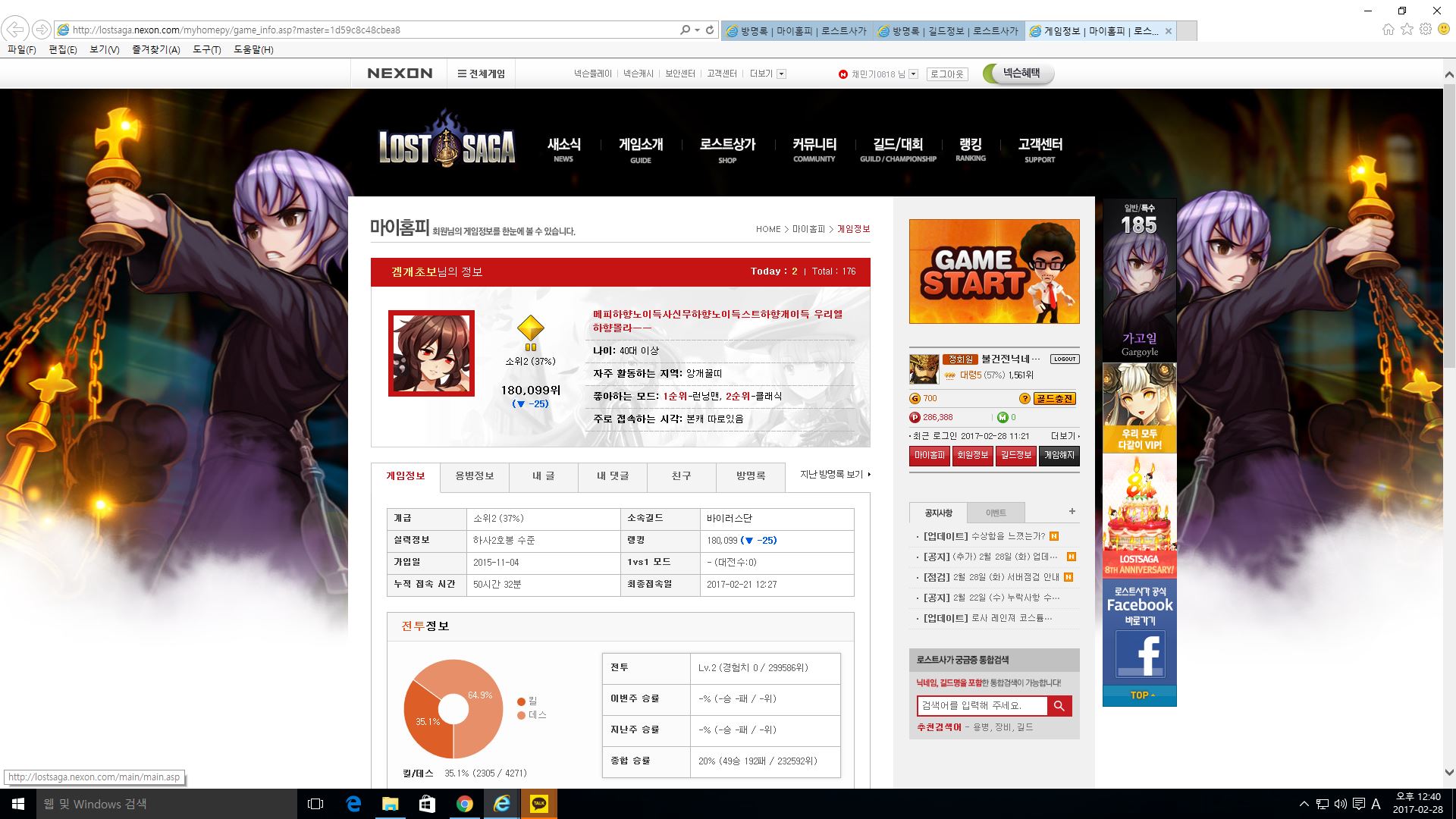Open the browser Tools gear icon
This screenshot has height=819, width=1456.
coord(1426,30)
